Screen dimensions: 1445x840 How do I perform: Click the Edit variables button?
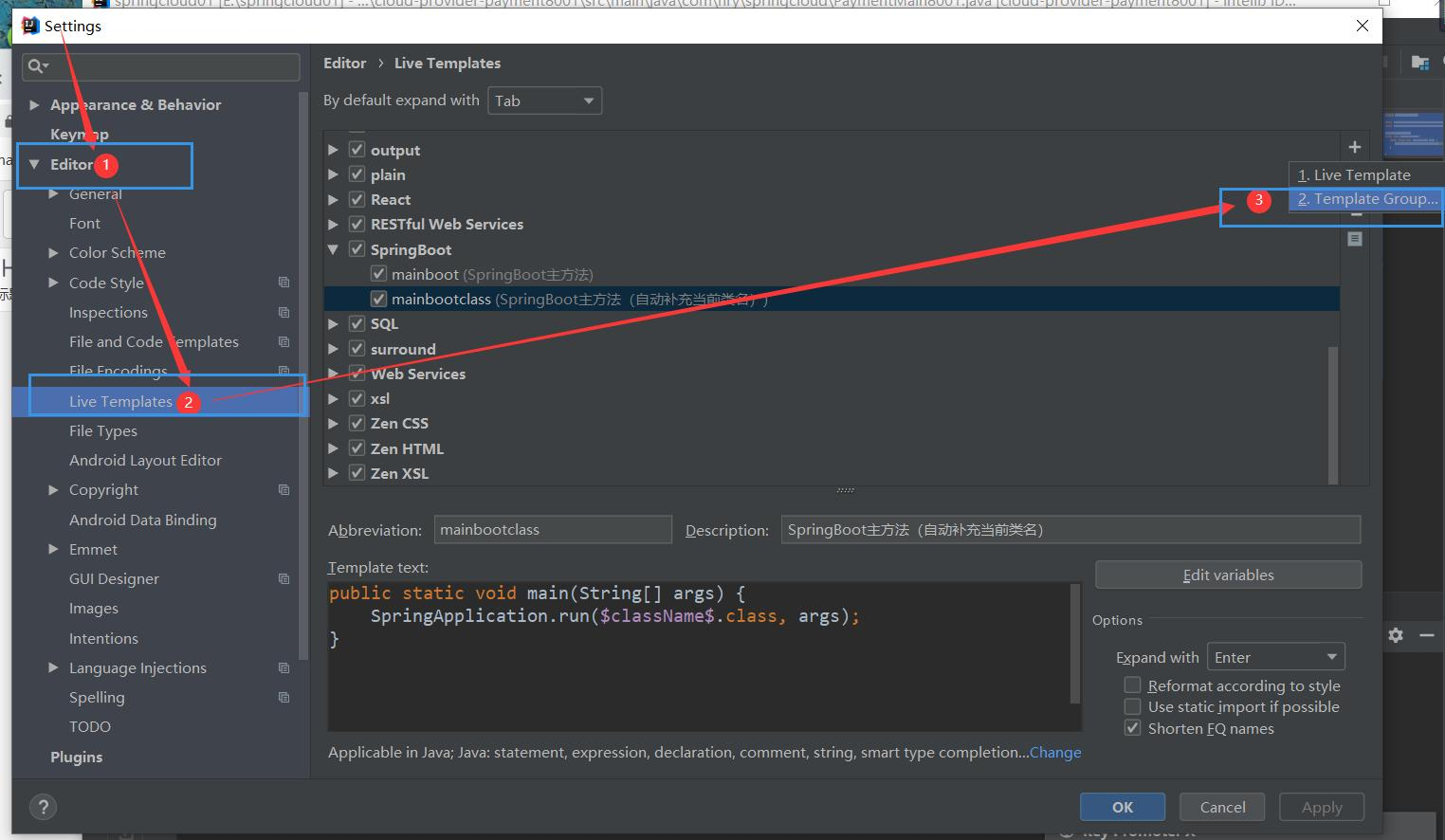point(1228,575)
